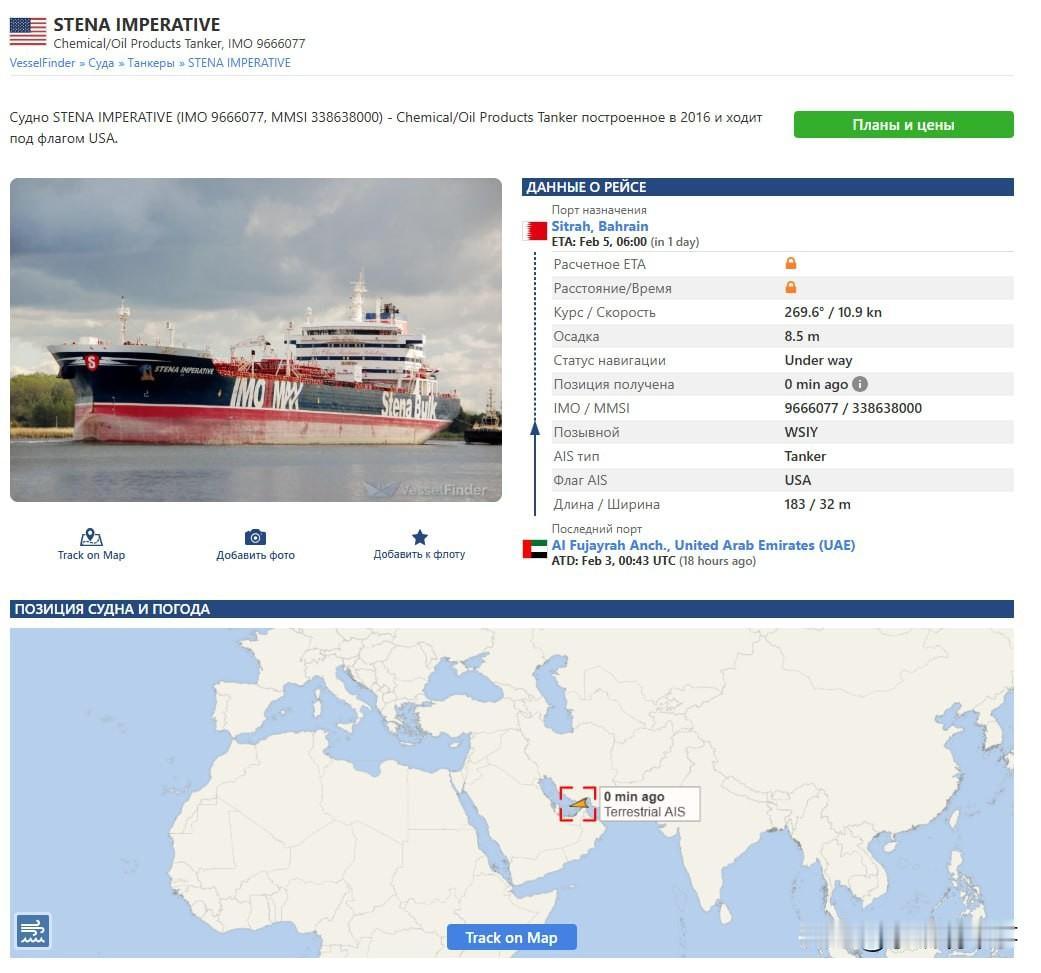Open the STENA IMPERATIVE ship photo
This screenshot has width=1041, height=973.
tap(256, 340)
